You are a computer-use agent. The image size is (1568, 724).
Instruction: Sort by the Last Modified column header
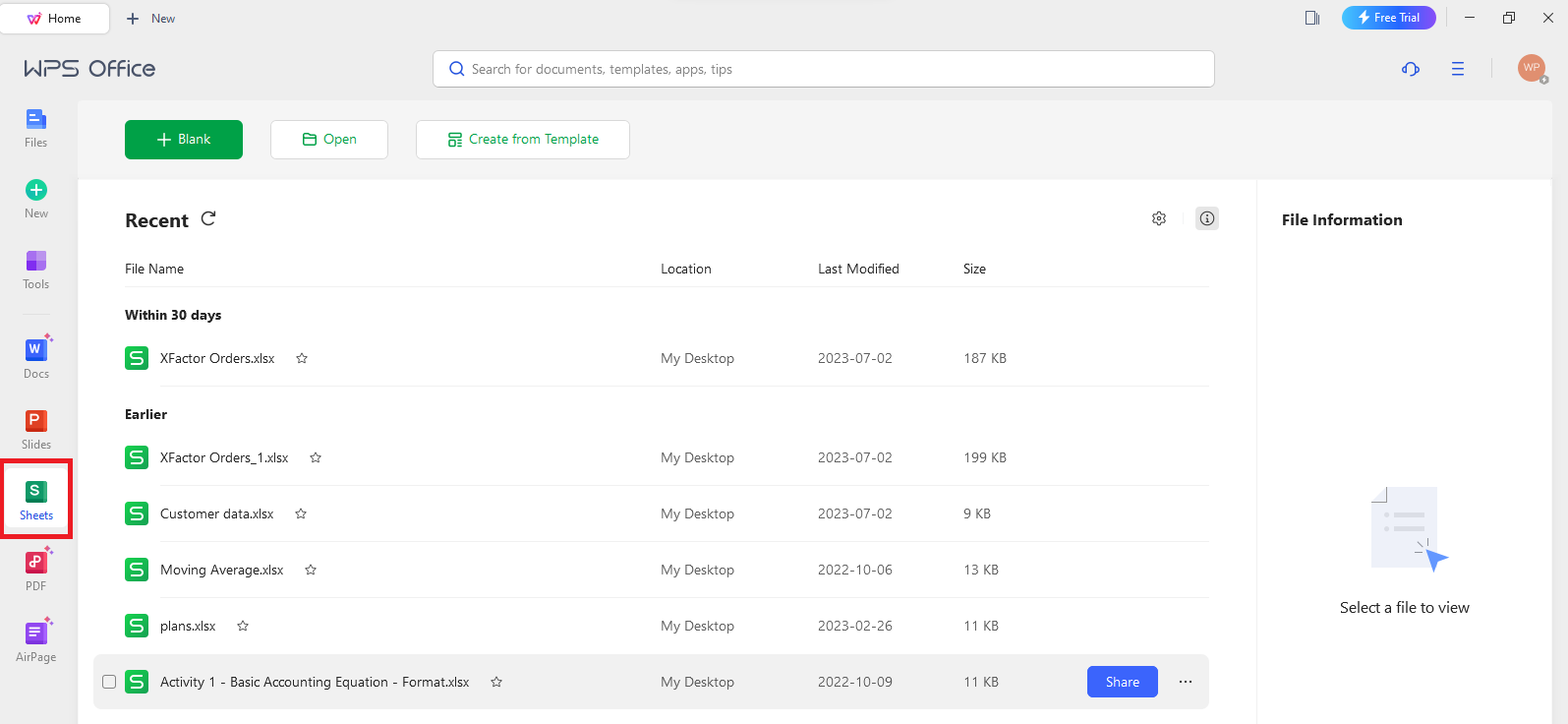[858, 269]
